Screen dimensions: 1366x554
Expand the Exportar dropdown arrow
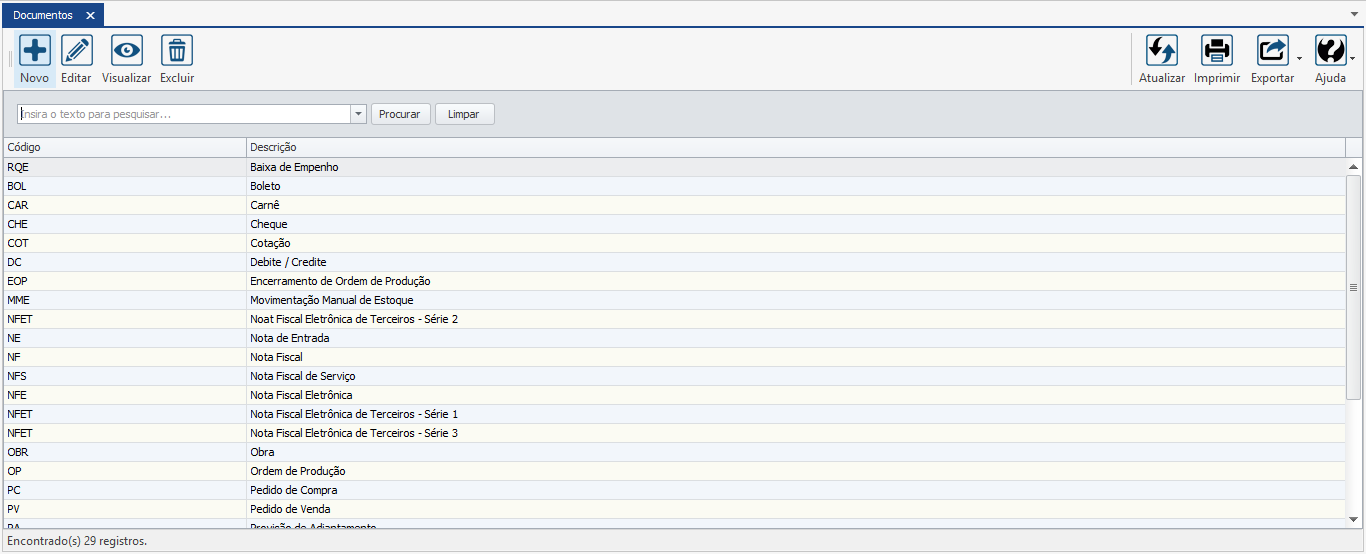pos(1299,59)
